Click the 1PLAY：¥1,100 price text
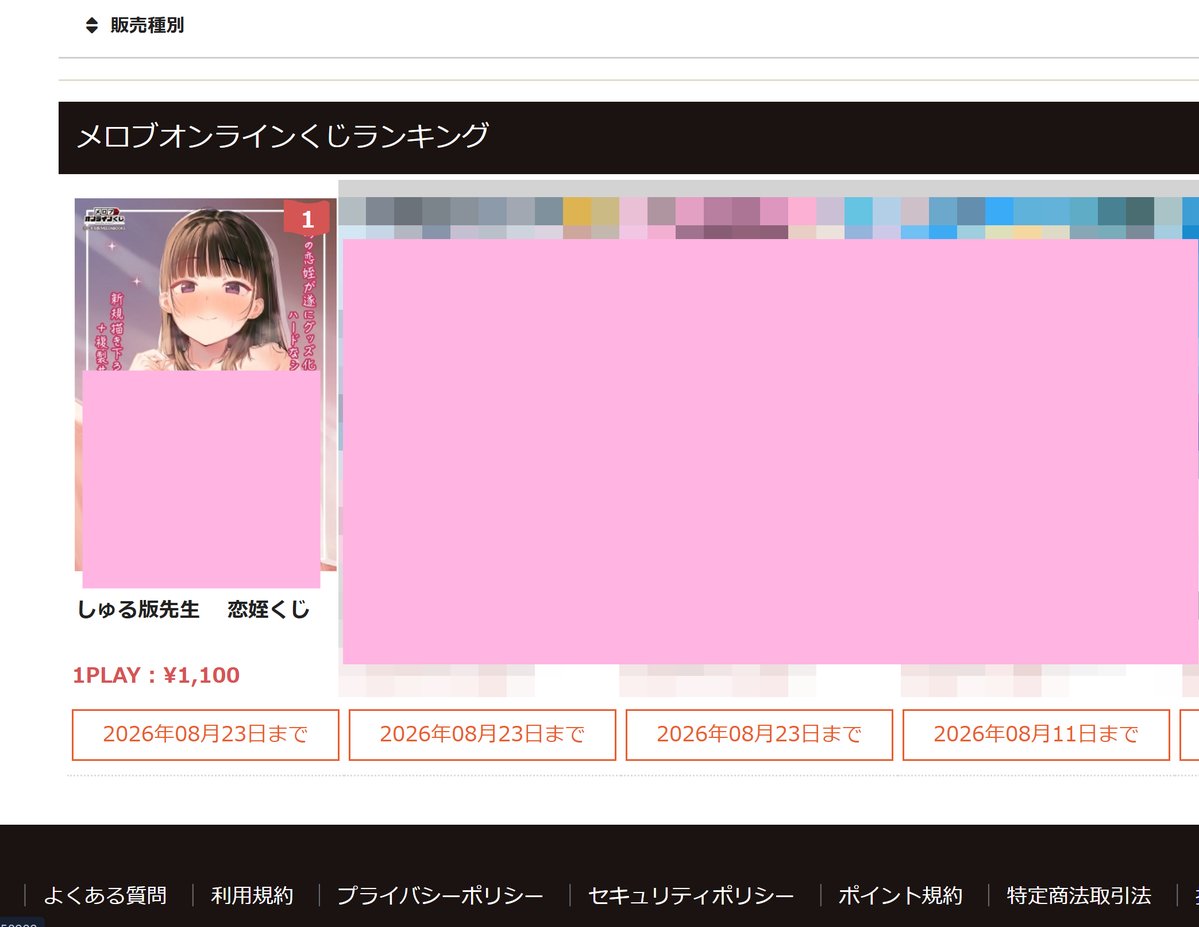The image size is (1199, 927). tap(156, 675)
